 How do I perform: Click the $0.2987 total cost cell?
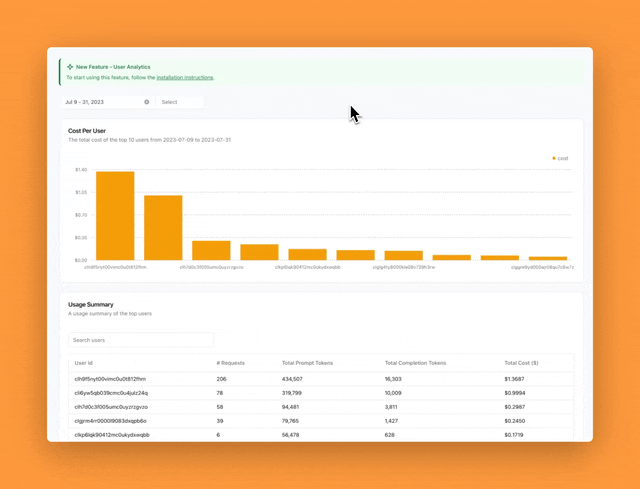coord(515,407)
